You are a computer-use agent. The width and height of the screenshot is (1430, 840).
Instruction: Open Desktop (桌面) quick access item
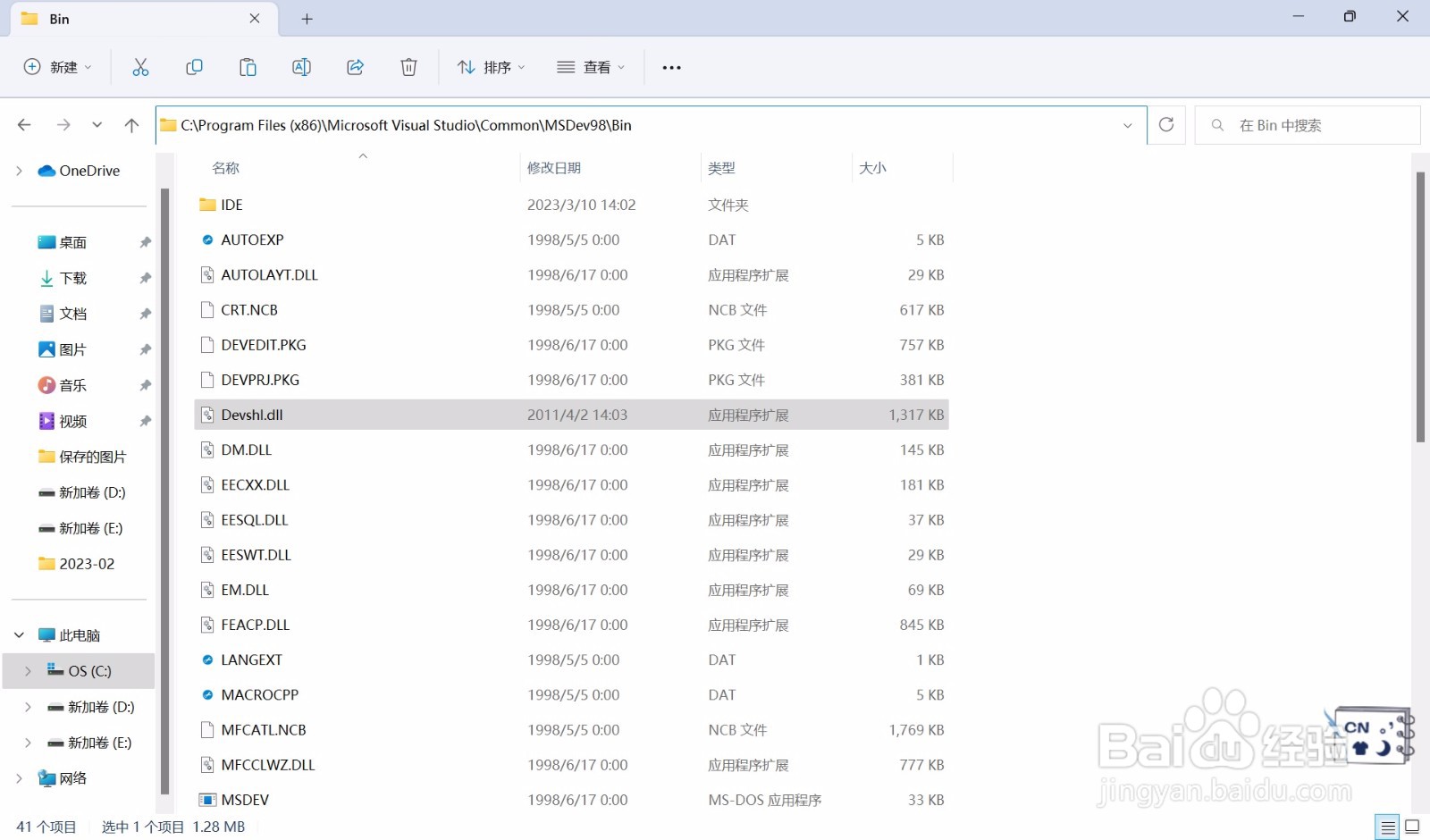point(63,242)
